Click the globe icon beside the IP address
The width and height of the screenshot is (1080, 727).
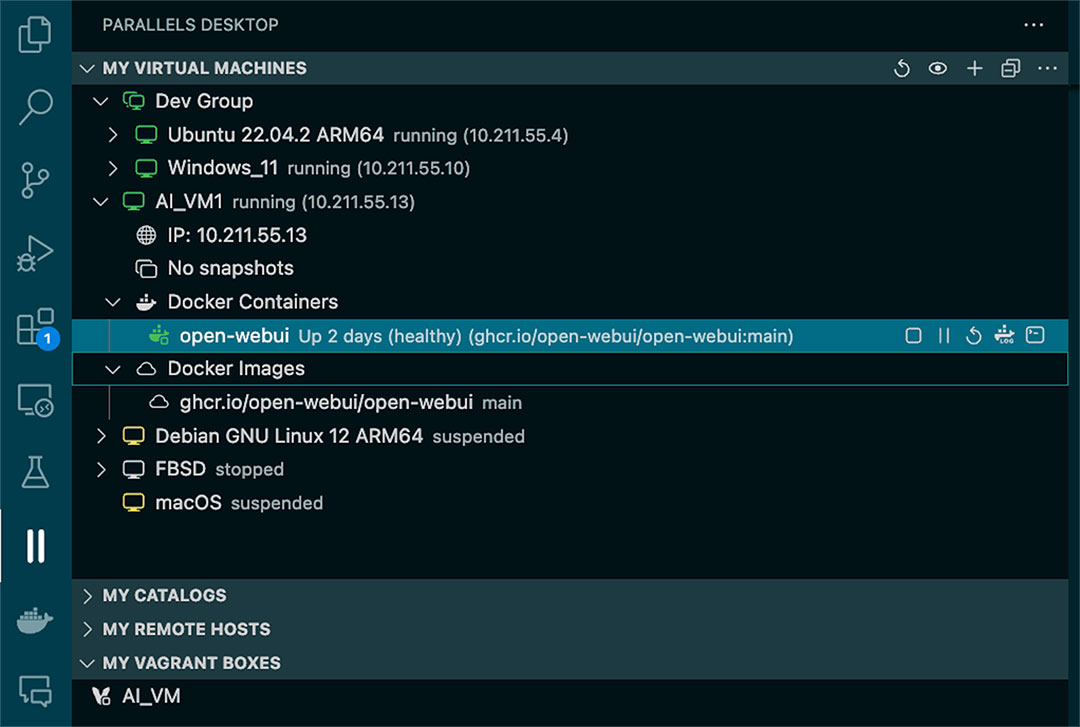(146, 235)
